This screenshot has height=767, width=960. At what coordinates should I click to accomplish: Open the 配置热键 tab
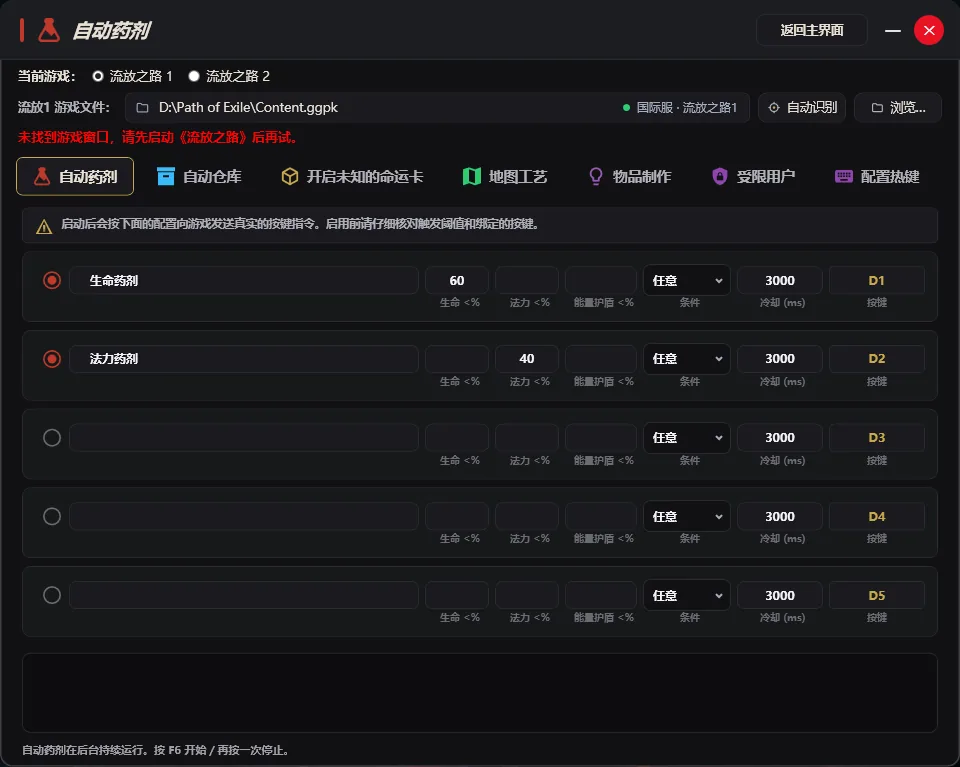pos(877,177)
